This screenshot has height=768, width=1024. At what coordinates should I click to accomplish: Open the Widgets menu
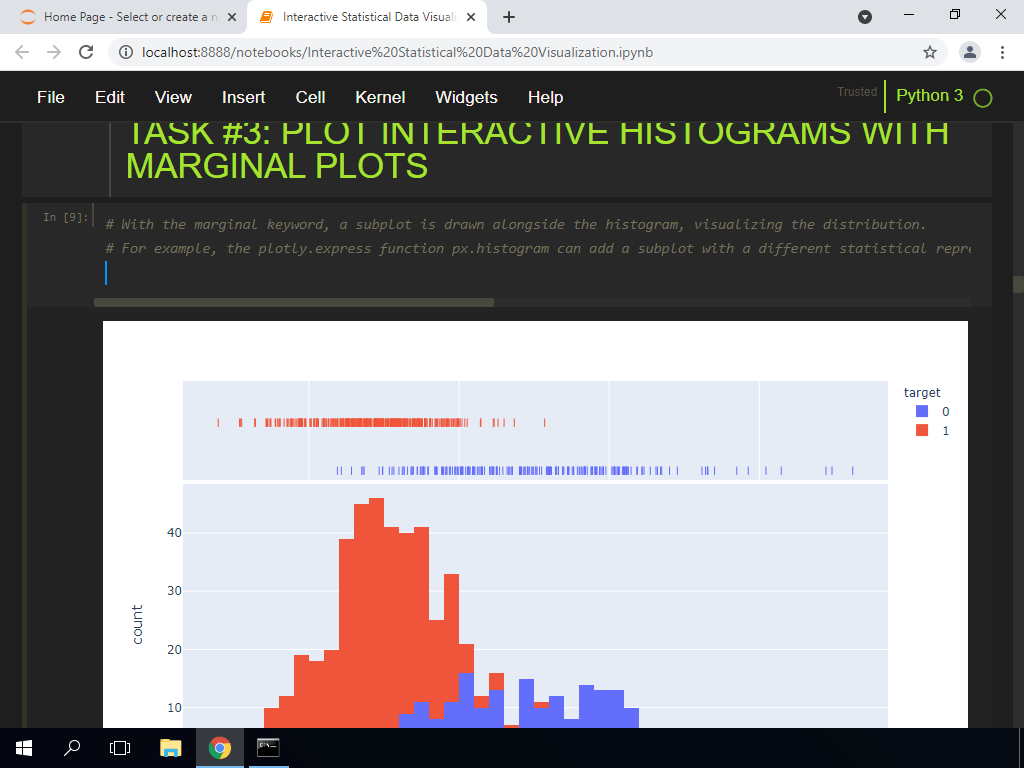[466, 97]
